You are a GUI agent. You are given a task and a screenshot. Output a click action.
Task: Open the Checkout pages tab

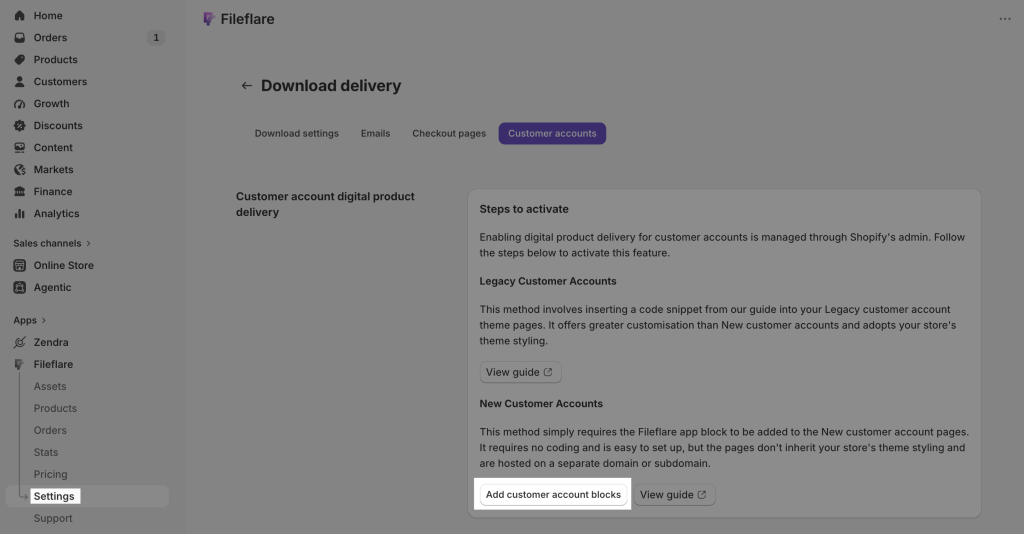pos(449,133)
